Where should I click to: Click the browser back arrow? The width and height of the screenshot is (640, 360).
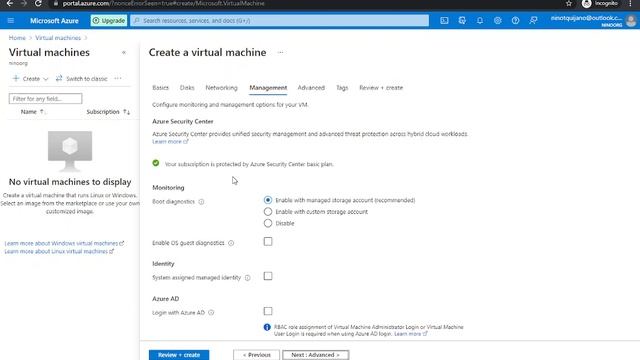(10, 3)
